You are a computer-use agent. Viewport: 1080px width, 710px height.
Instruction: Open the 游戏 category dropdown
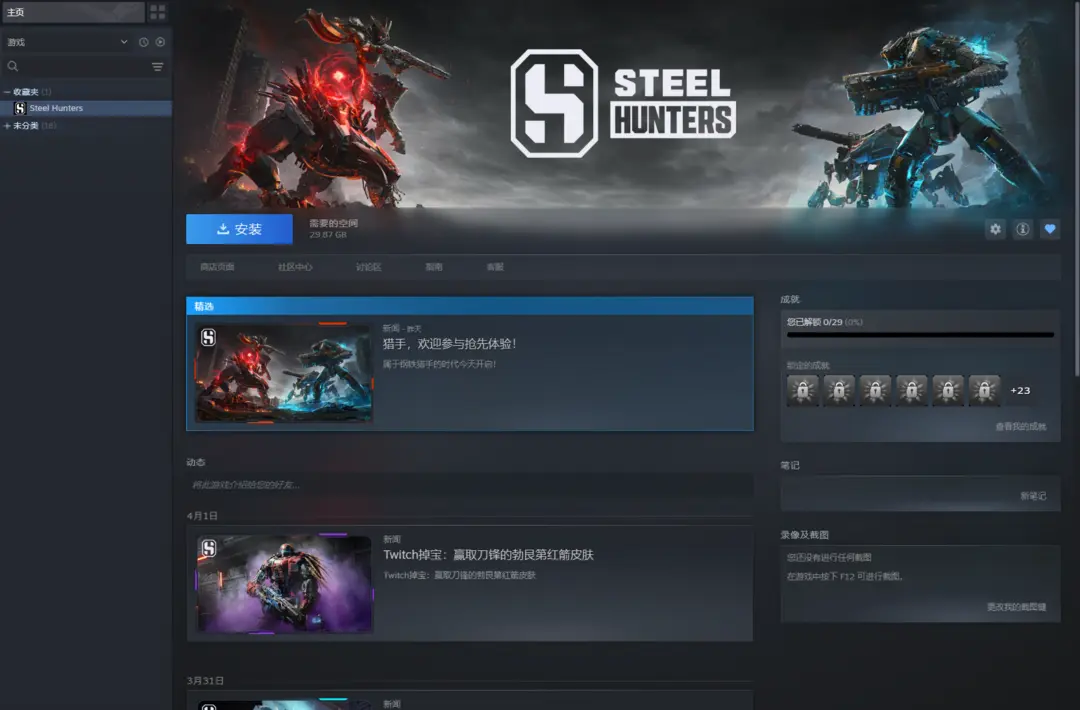(68, 42)
